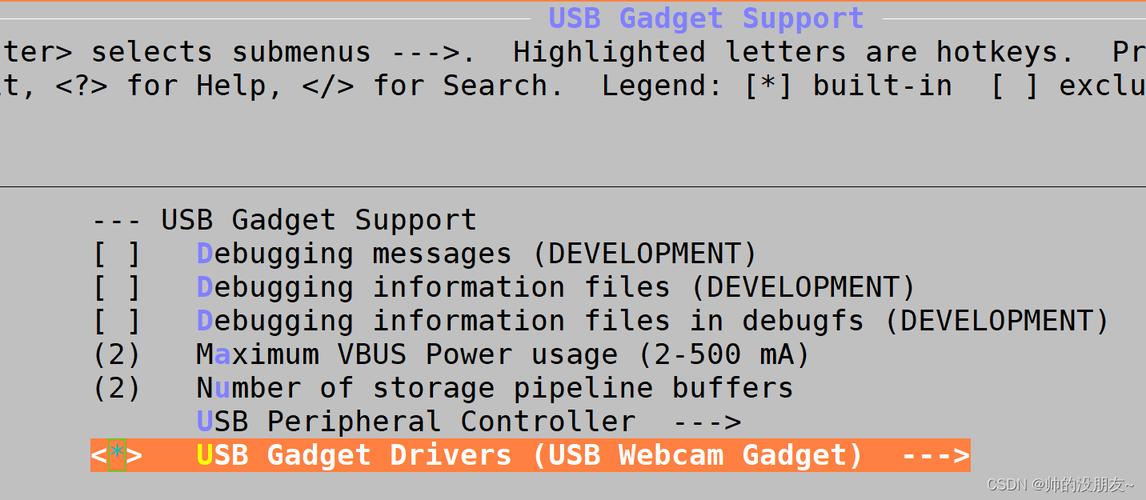Image resolution: width=1146 pixels, height=500 pixels.
Task: Click the --- USB Gadget Support header line
Action: click(284, 220)
